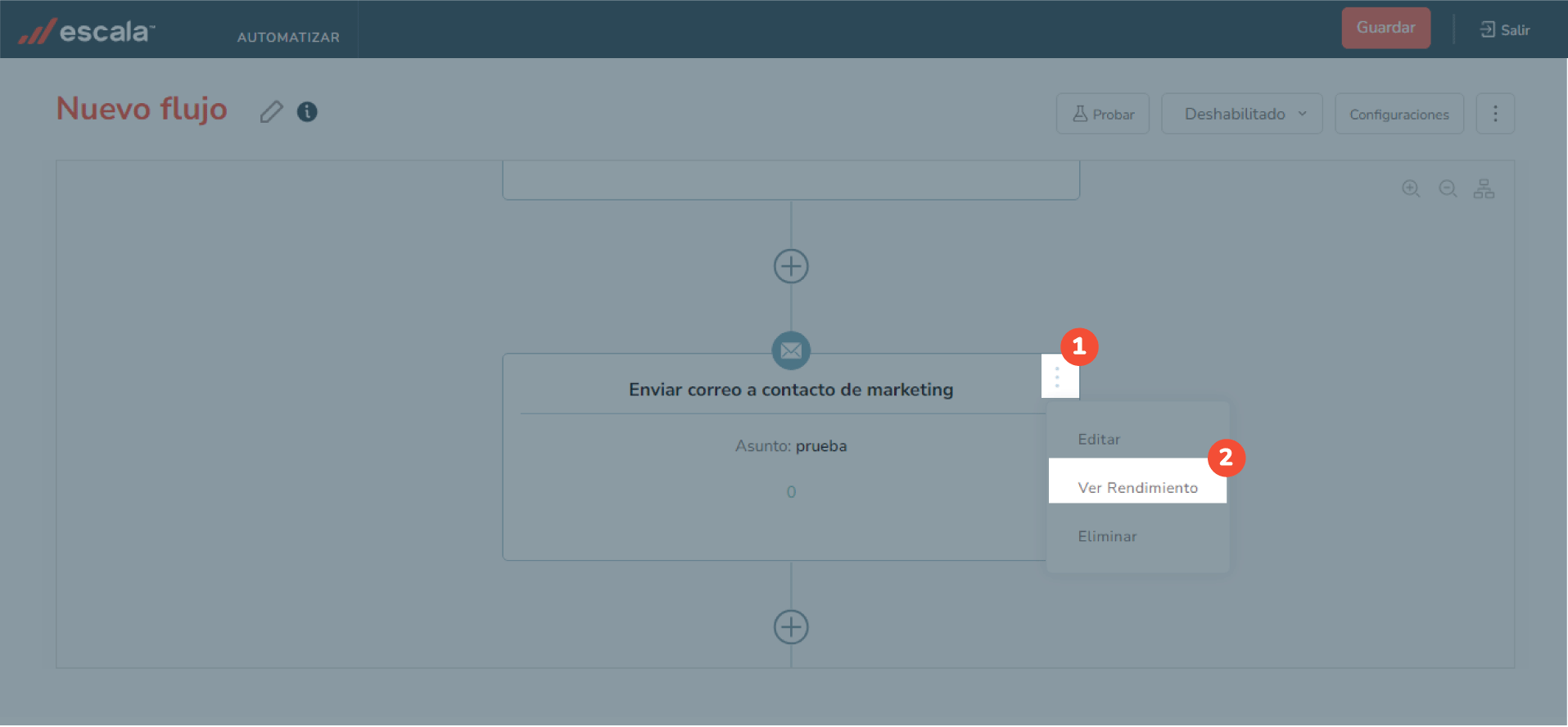1568x727 pixels.
Task: Click the Nuevo flujo title
Action: click(x=142, y=109)
